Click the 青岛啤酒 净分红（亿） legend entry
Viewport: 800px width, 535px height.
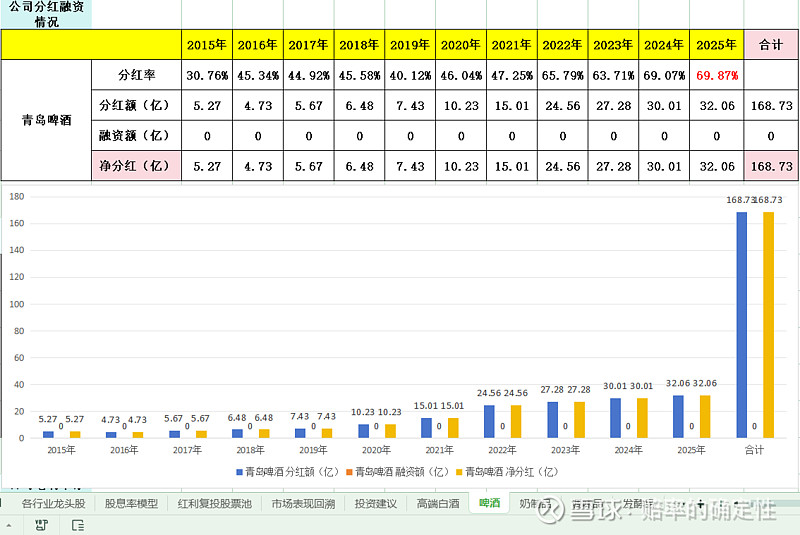coord(507,472)
